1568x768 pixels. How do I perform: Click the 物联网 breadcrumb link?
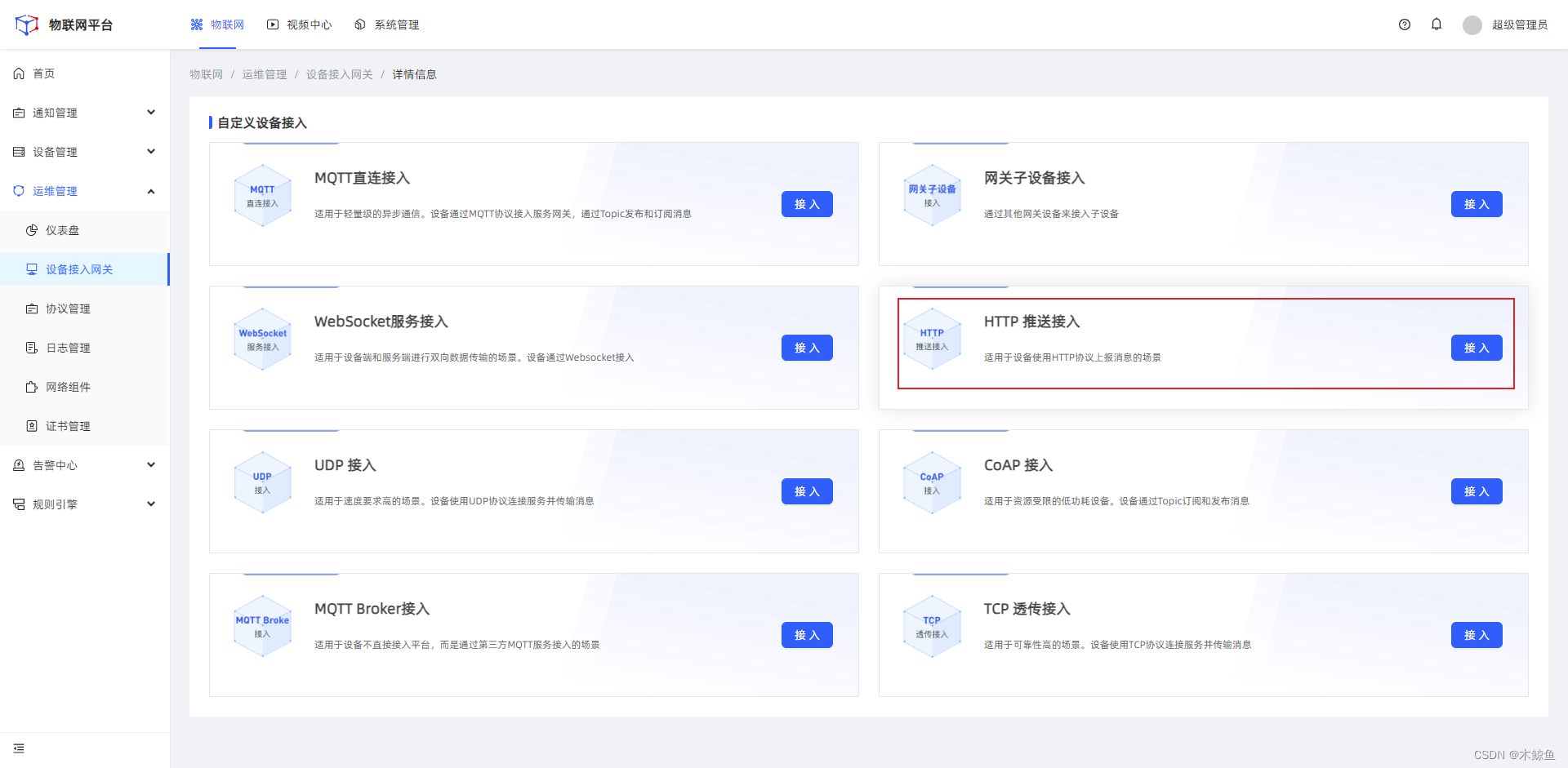tap(206, 74)
